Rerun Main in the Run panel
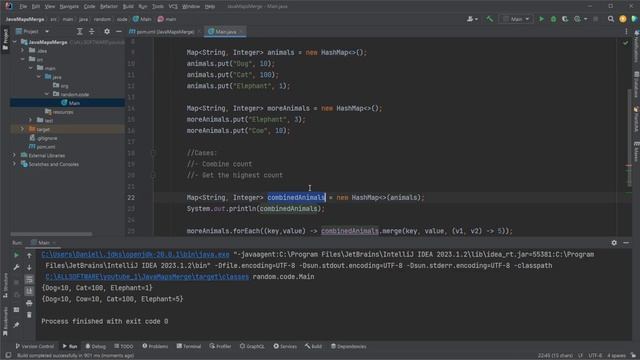 [16, 255]
